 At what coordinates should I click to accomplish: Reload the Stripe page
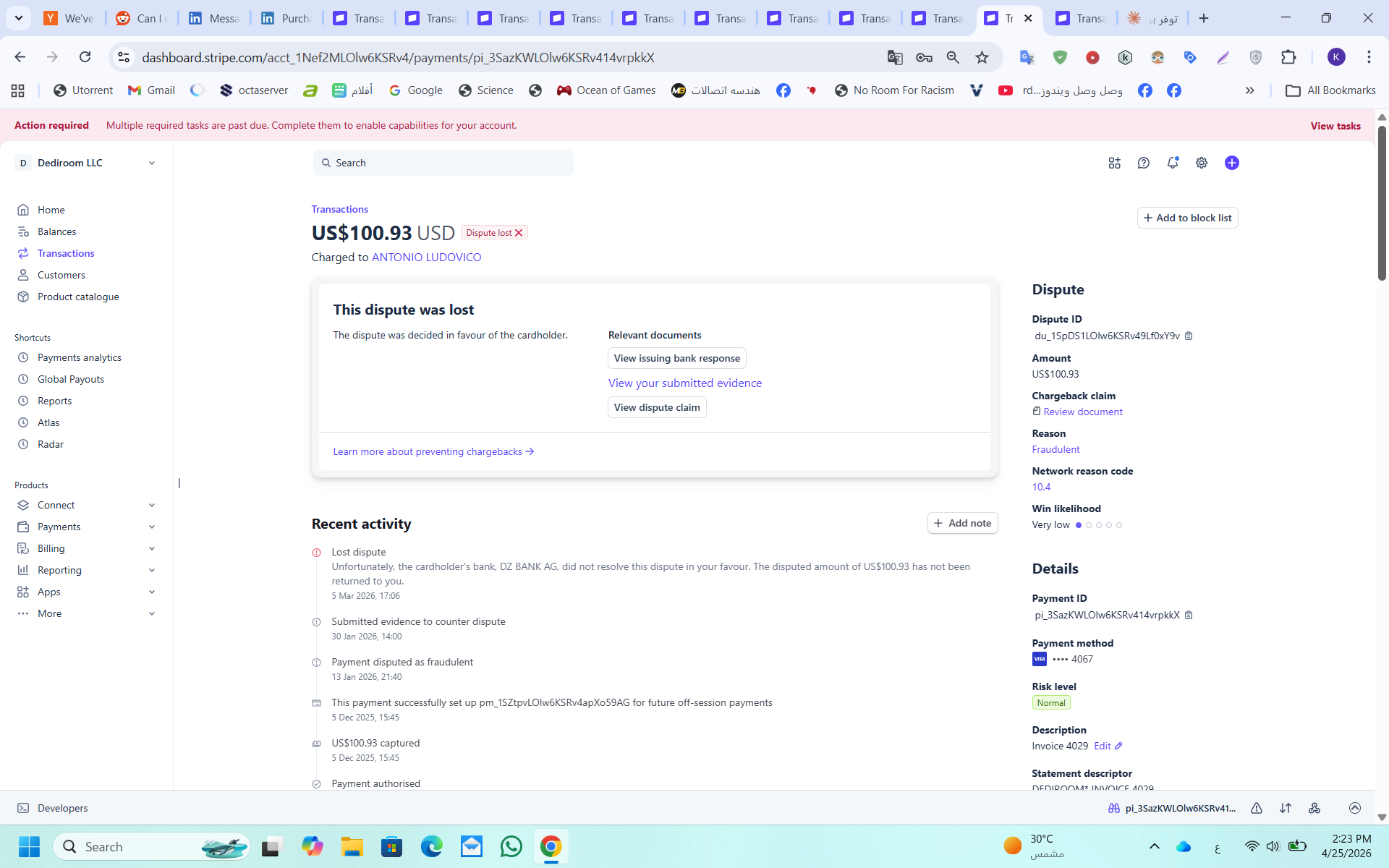tap(85, 57)
